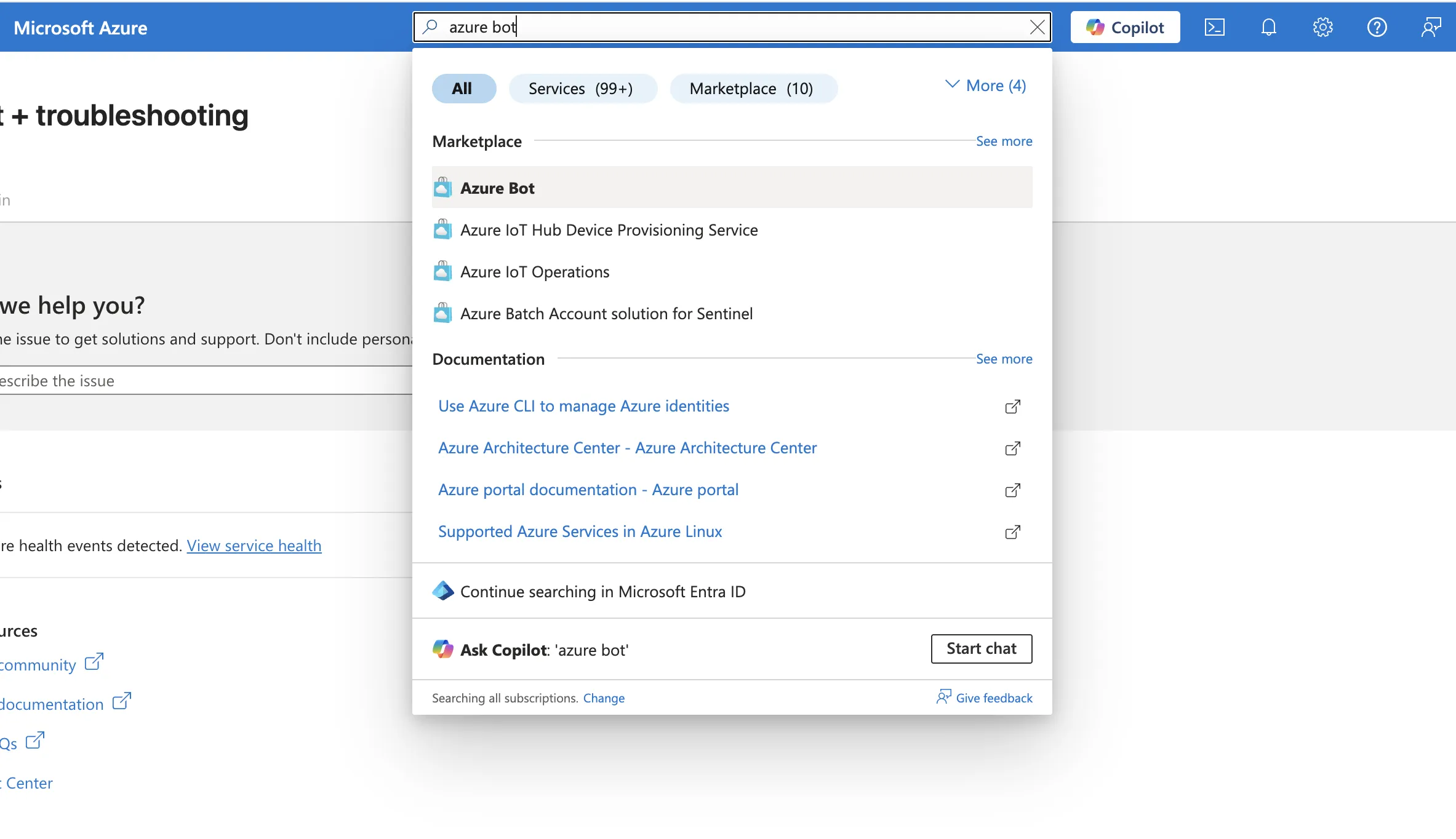
Task: Filter results by Services (99+)
Action: coord(582,89)
